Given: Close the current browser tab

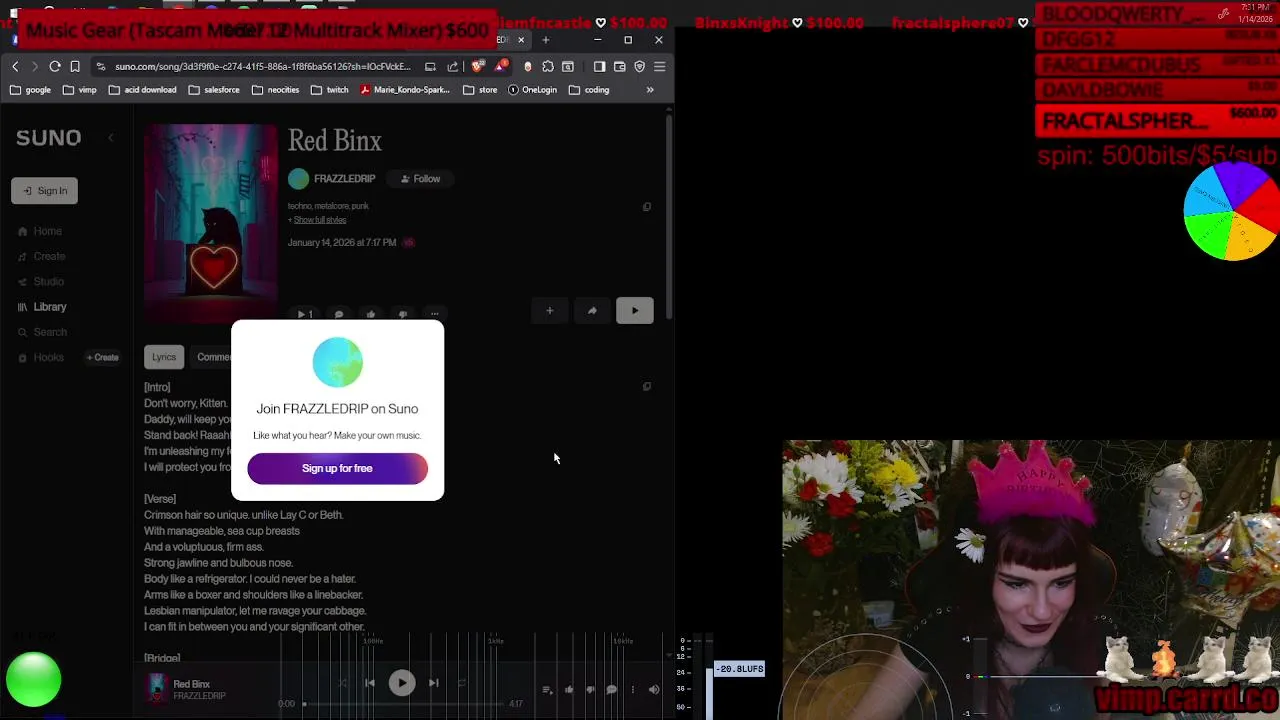Looking at the screenshot, I should (521, 40).
